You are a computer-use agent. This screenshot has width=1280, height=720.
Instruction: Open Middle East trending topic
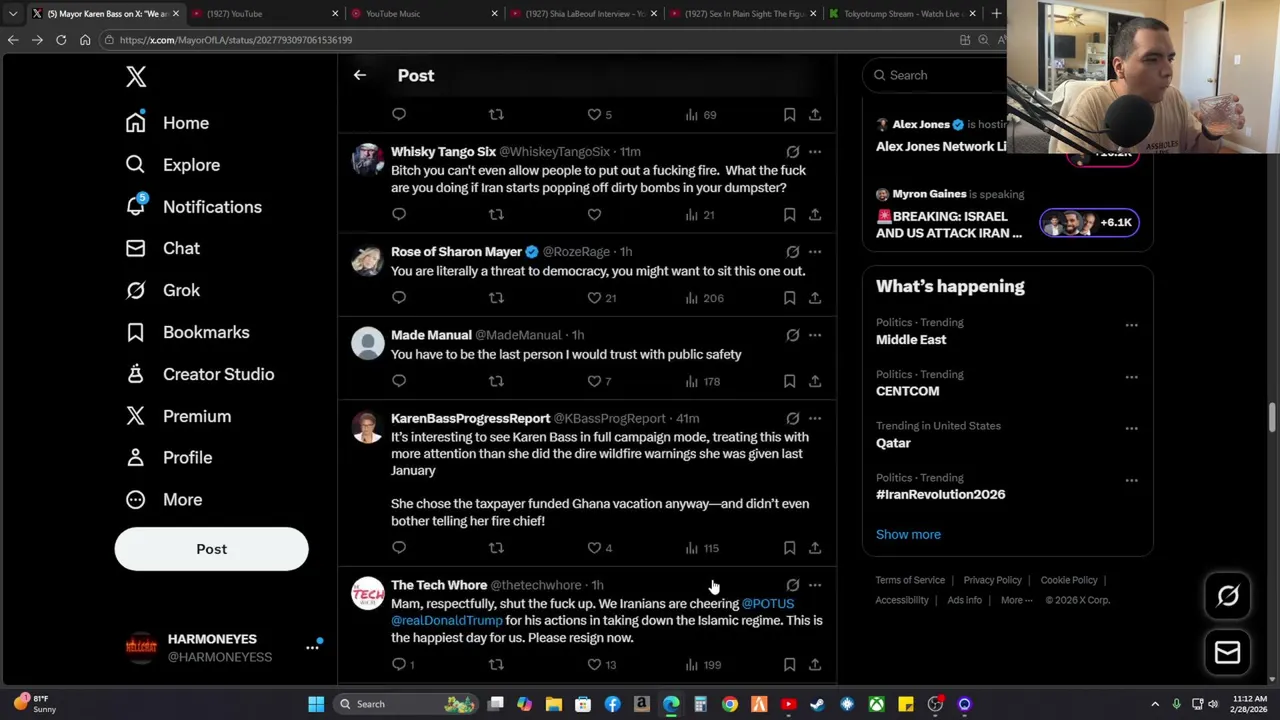point(911,340)
